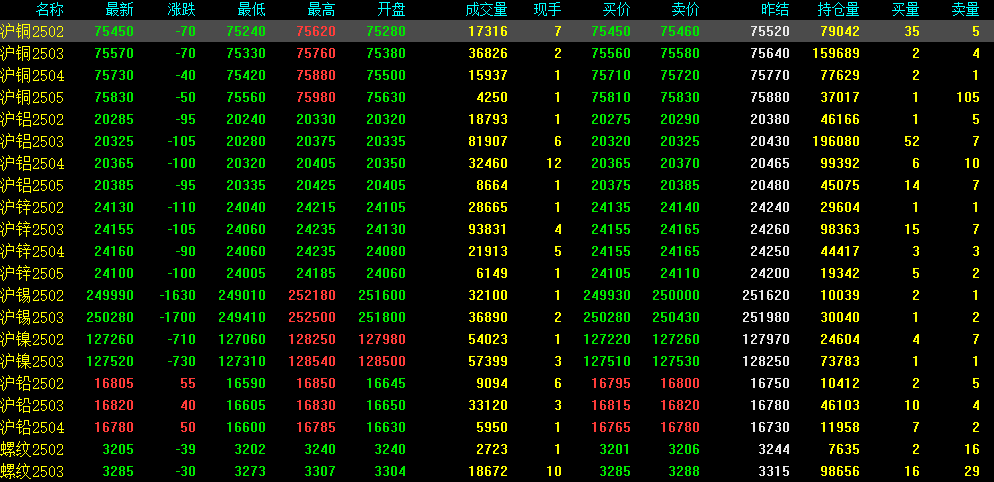The width and height of the screenshot is (994, 482).
Task: Click the 买价 column header
Action: click(x=617, y=10)
